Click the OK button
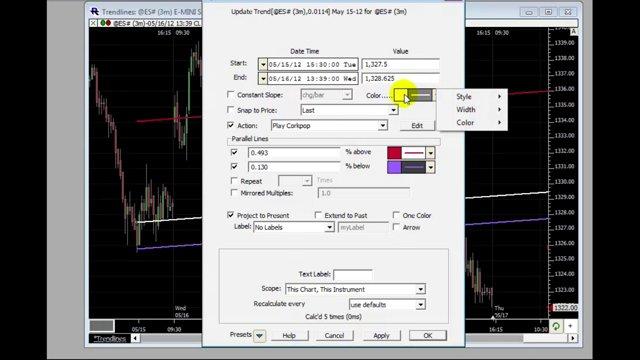This screenshot has height=360, width=640. point(428,336)
